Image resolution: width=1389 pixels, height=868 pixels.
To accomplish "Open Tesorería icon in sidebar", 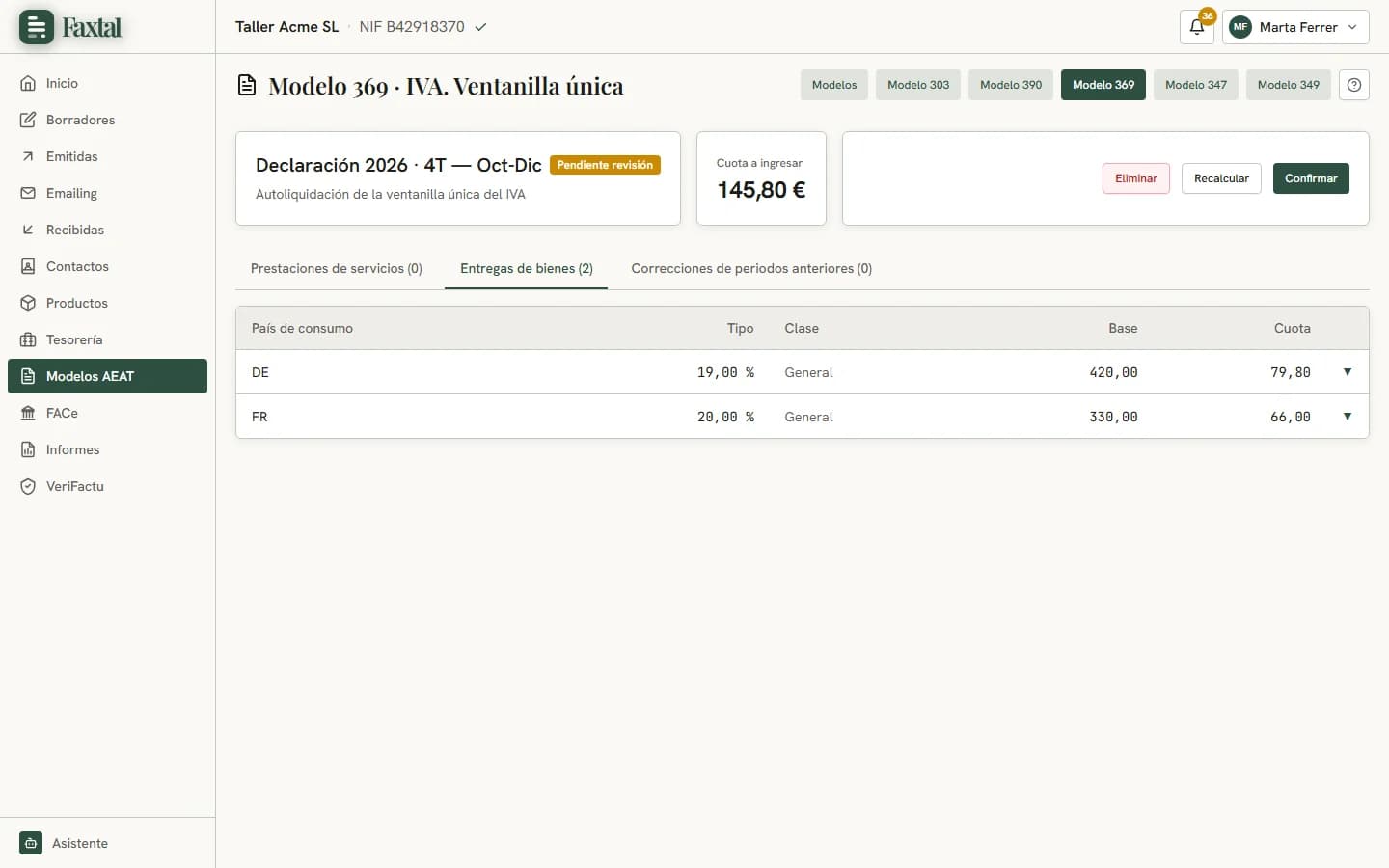I will tap(28, 339).
